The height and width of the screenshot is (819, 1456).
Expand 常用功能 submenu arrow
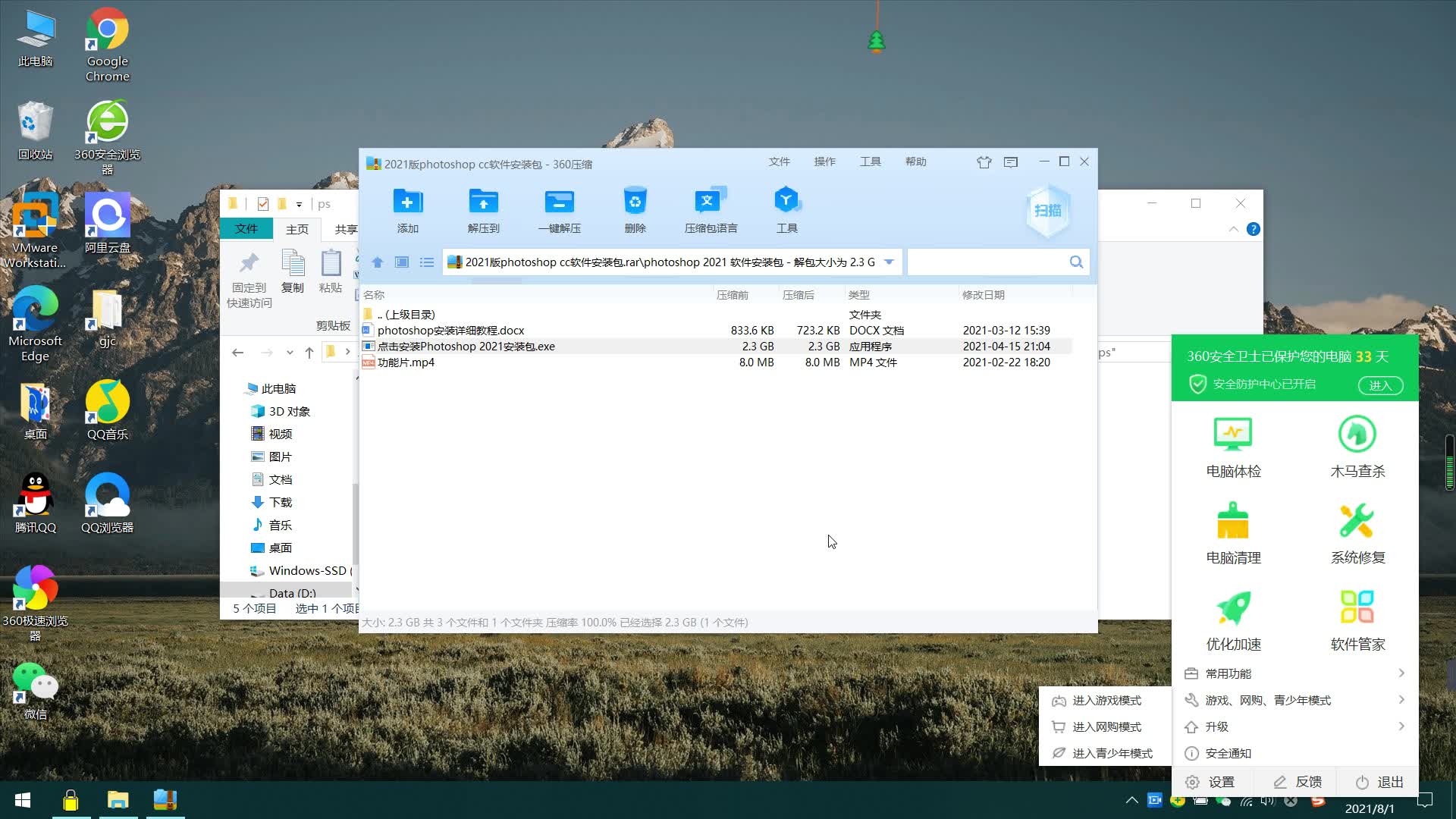1401,673
